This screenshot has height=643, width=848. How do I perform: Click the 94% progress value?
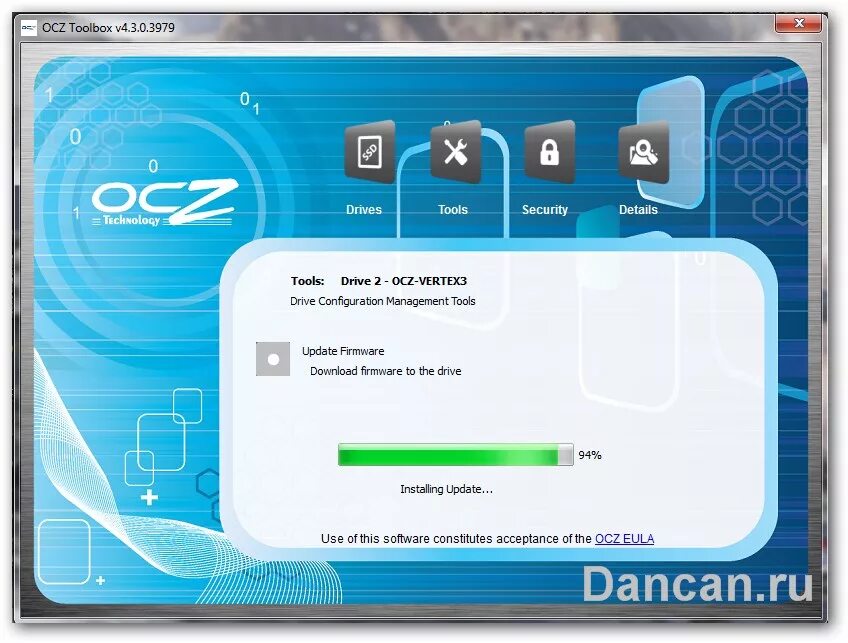(x=589, y=455)
